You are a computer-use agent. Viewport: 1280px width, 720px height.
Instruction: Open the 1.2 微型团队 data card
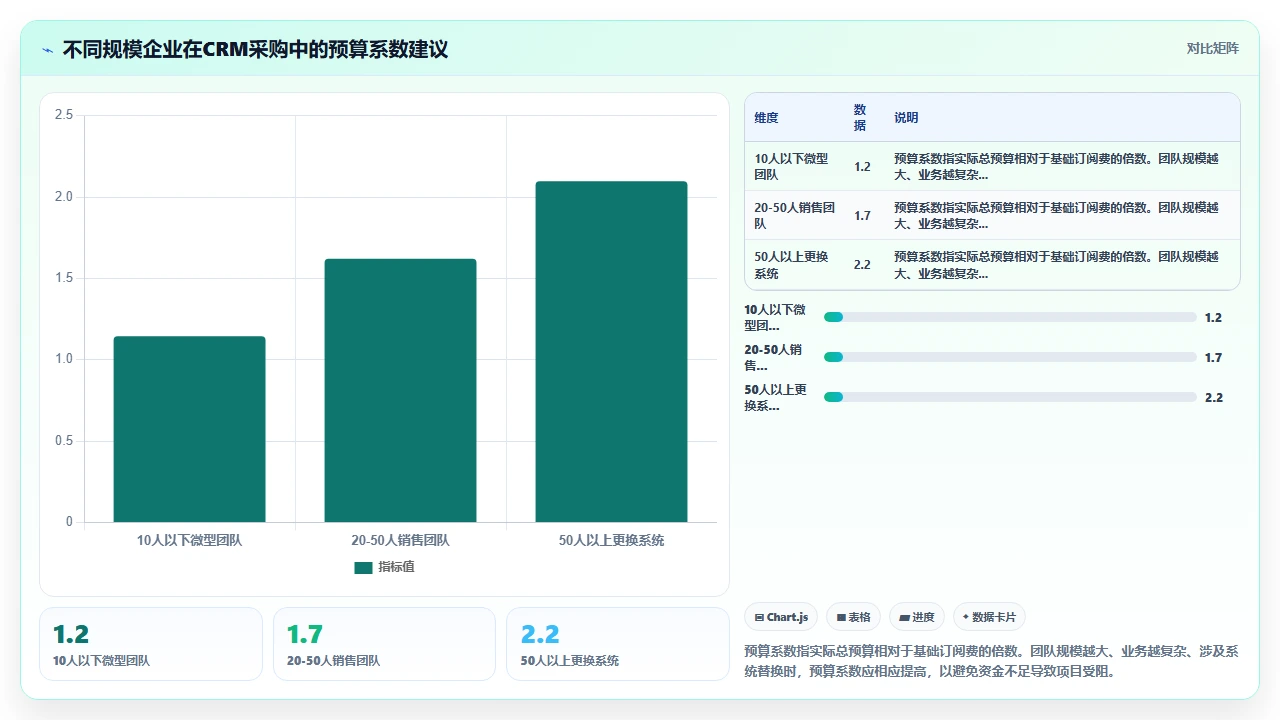coord(151,644)
